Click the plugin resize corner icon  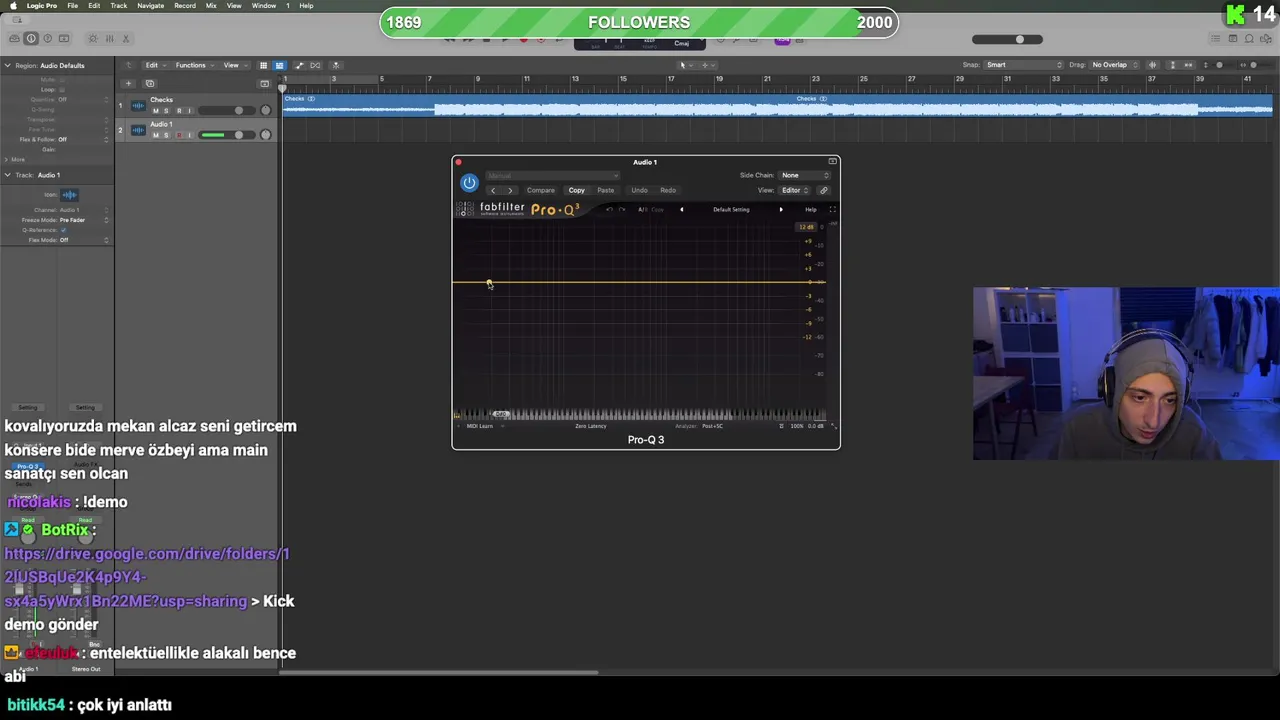834,426
